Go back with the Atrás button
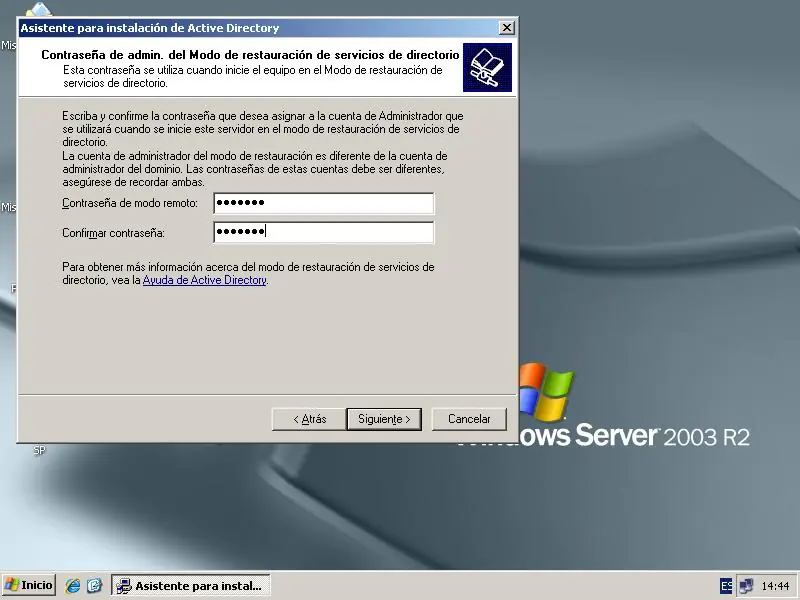This screenshot has height=600, width=800. (309, 419)
